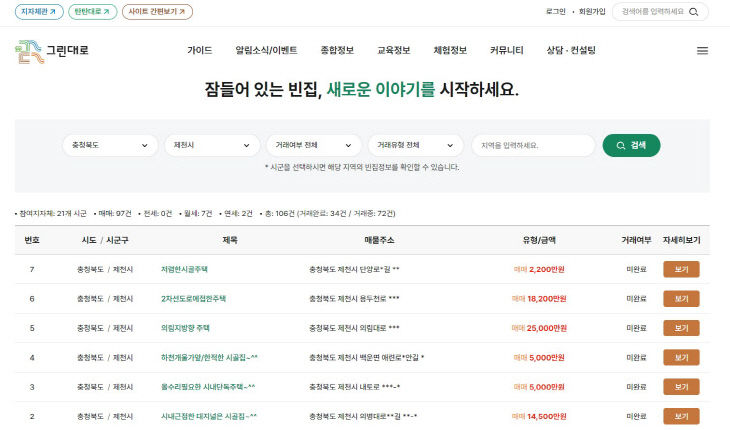The image size is (730, 430).
Task: Expand the 충청북도 province dropdown
Action: [x=110, y=145]
